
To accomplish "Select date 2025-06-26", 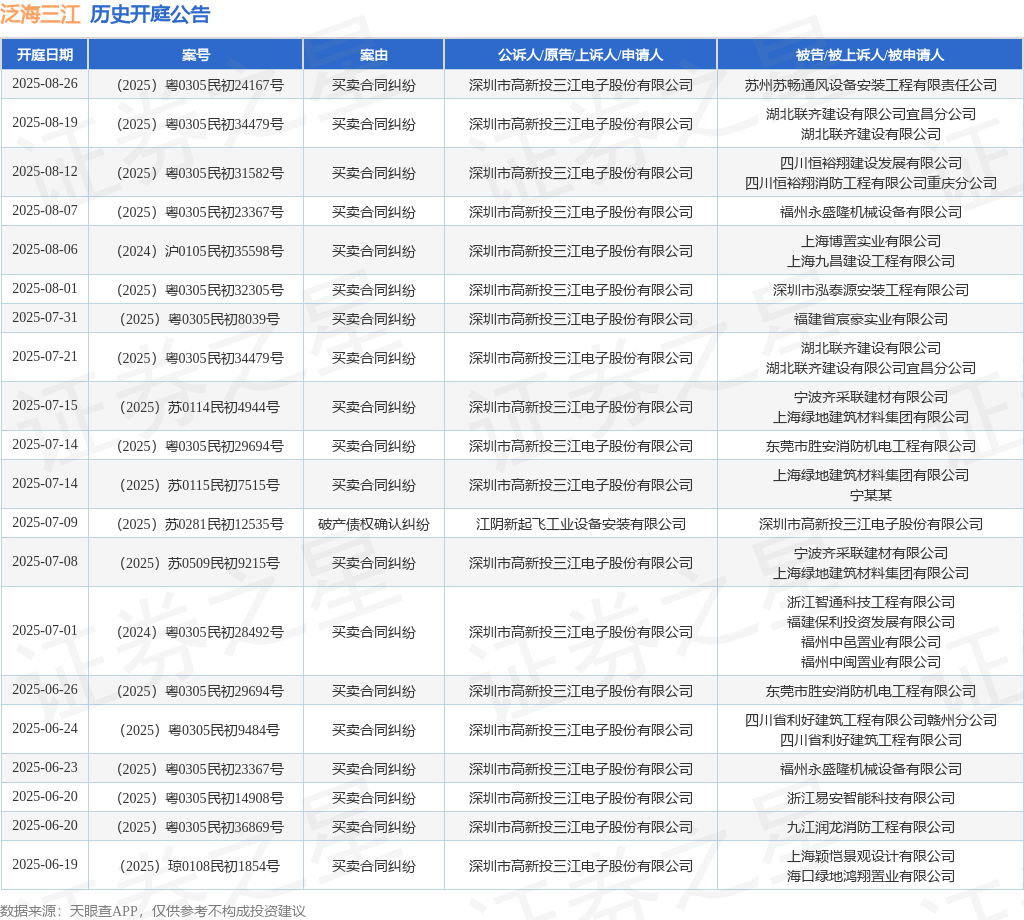I will (x=44, y=690).
